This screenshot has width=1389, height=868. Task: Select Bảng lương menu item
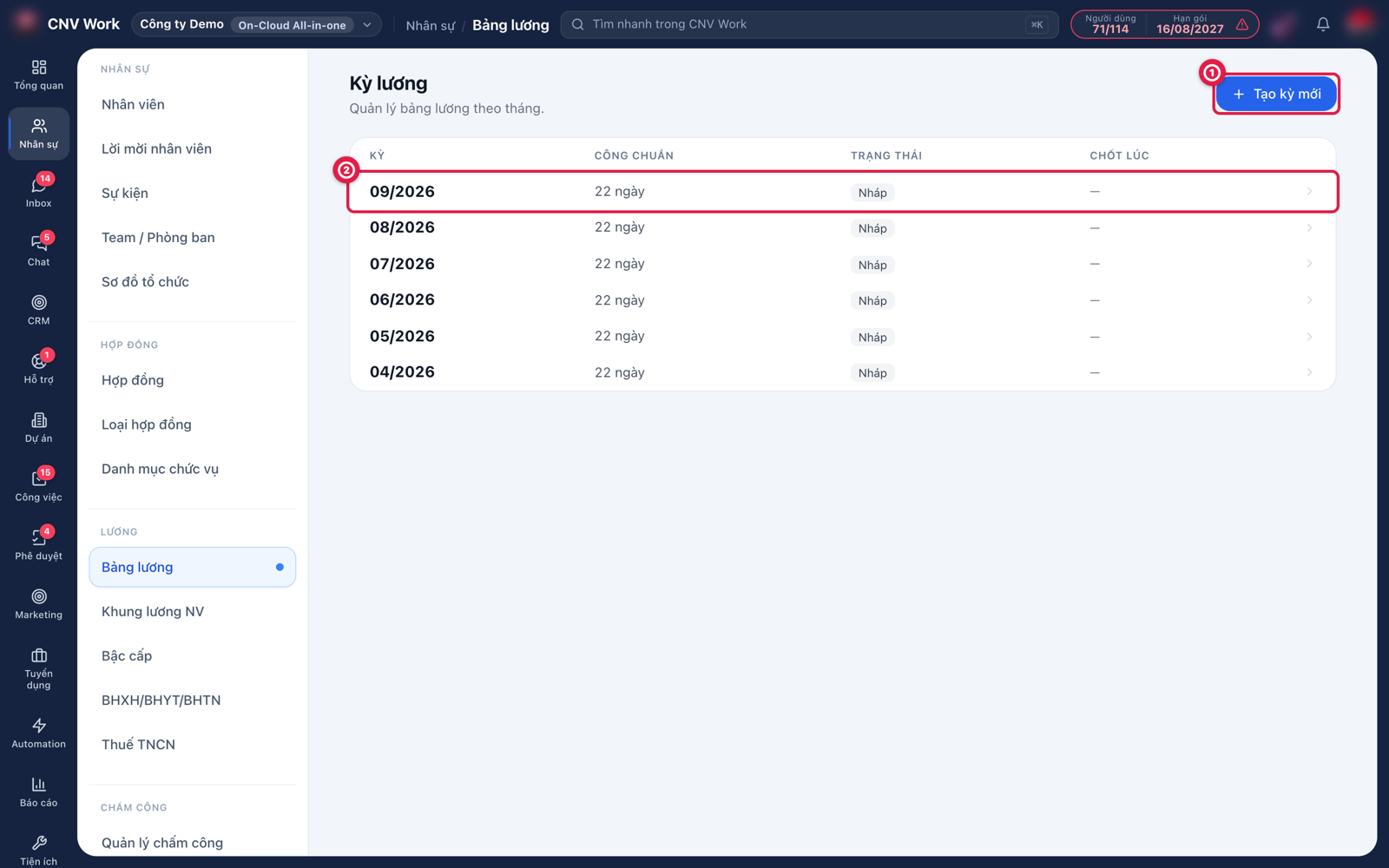pyautogui.click(x=193, y=567)
